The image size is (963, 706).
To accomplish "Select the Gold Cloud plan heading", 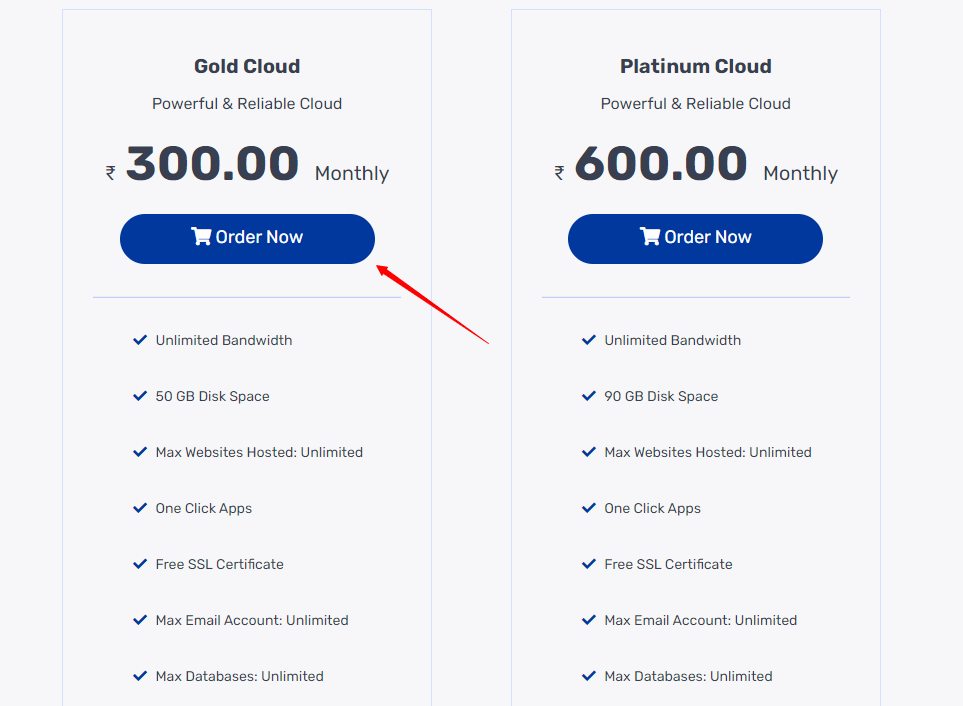I will [247, 66].
